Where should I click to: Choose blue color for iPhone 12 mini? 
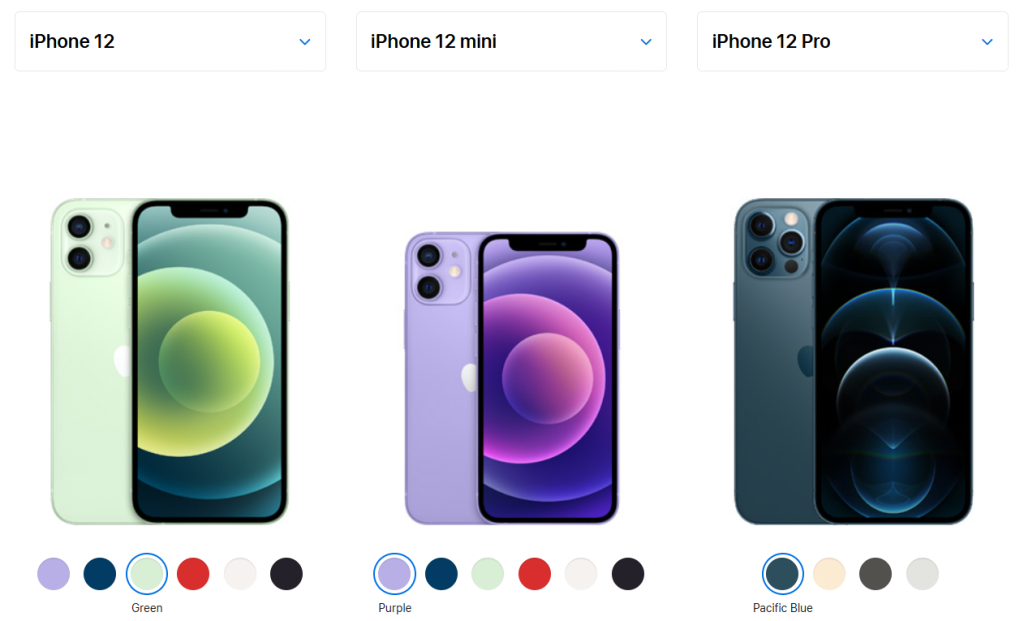pos(441,574)
